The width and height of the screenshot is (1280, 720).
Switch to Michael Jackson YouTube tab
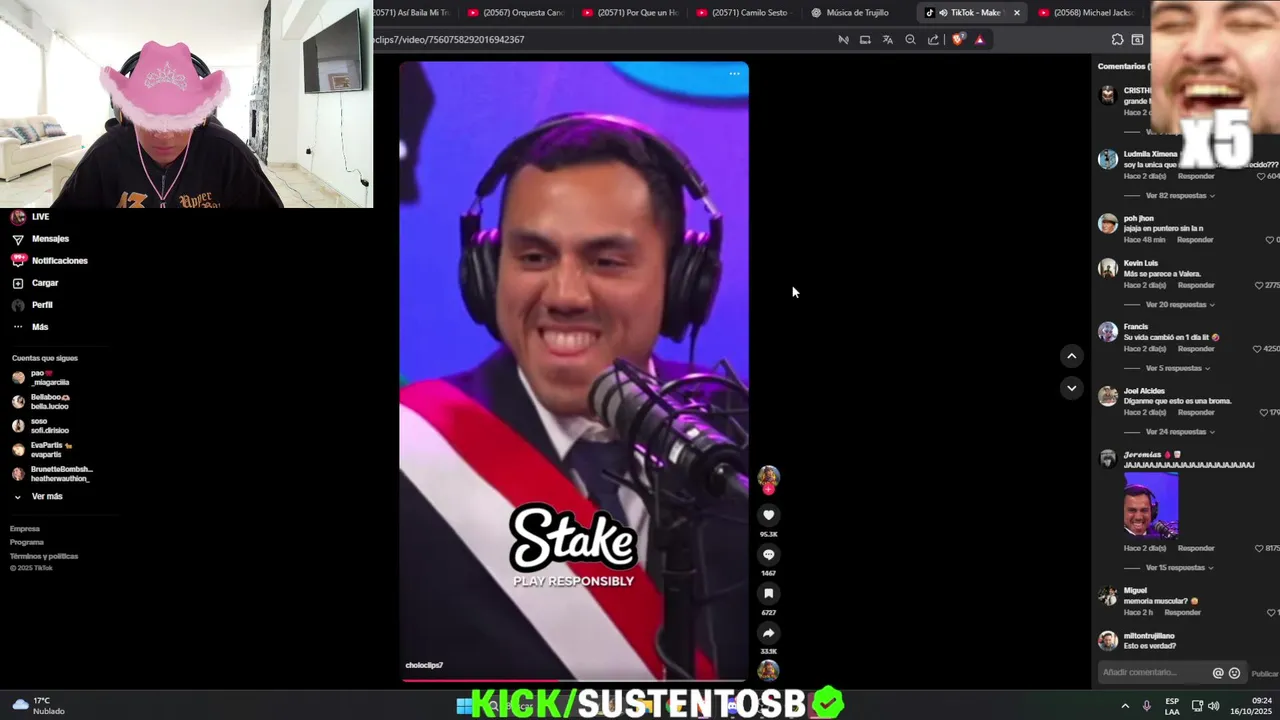coord(1085,13)
